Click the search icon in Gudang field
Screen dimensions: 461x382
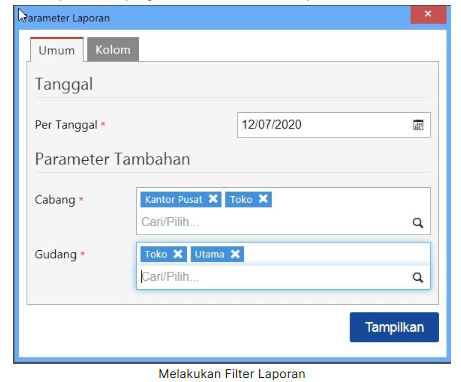(x=418, y=277)
